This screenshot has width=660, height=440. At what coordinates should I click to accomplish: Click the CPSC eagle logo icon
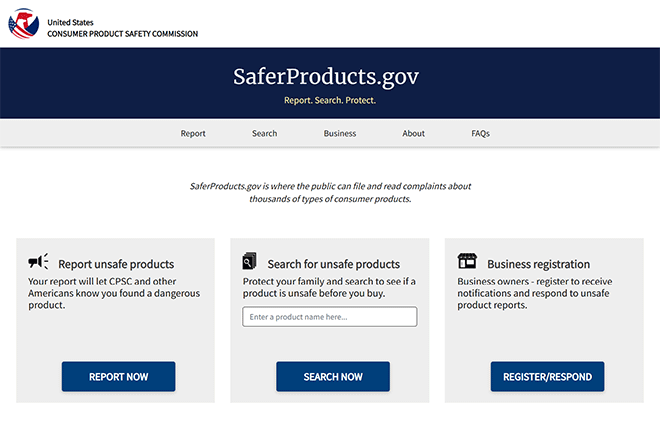[24, 24]
